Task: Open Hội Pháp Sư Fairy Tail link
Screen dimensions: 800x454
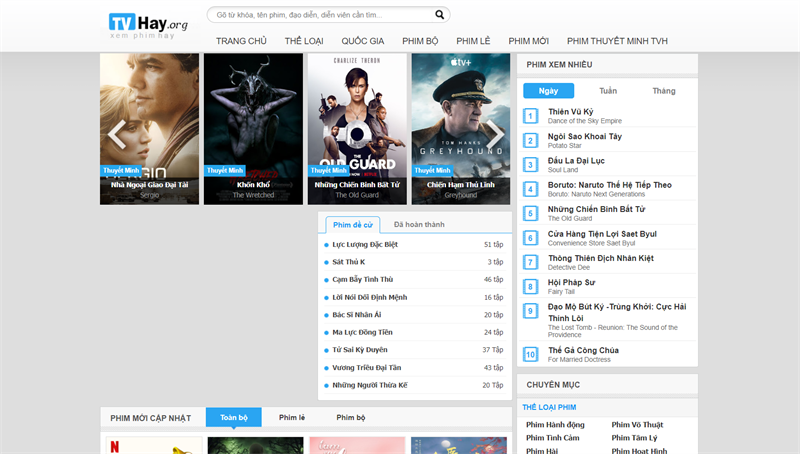Action: [571, 282]
